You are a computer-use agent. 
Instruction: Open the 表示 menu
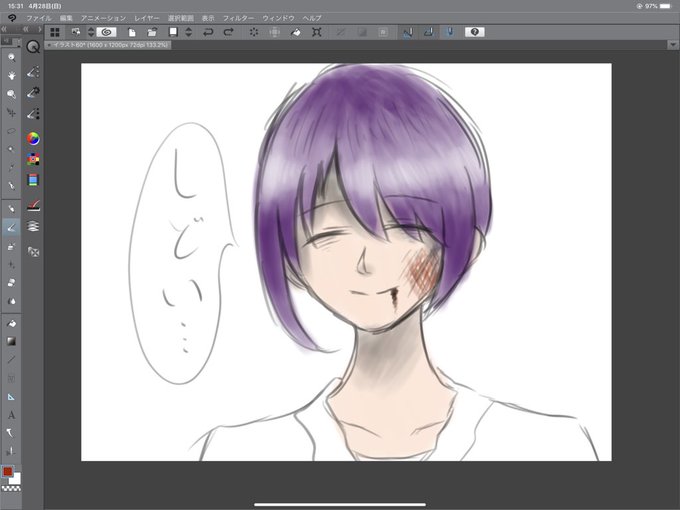(x=208, y=18)
